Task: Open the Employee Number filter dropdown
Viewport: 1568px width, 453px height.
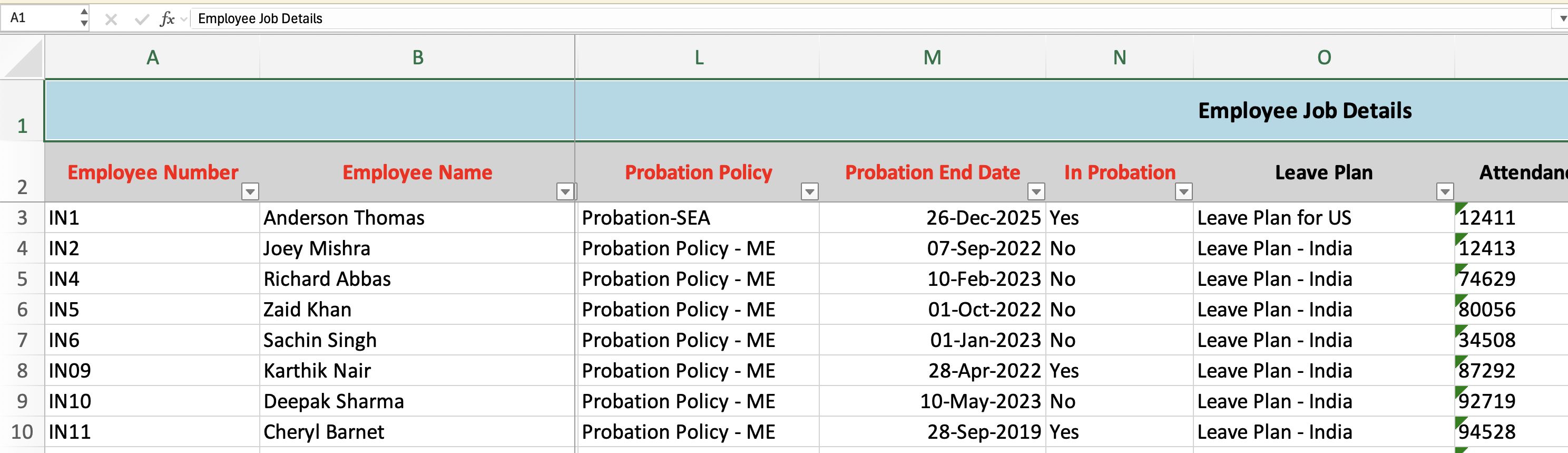Action: coord(250,192)
